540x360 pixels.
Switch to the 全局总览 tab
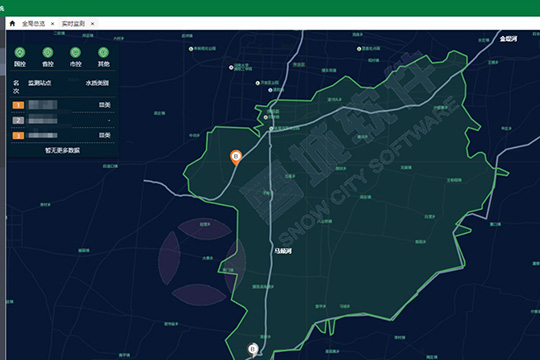click(33, 23)
